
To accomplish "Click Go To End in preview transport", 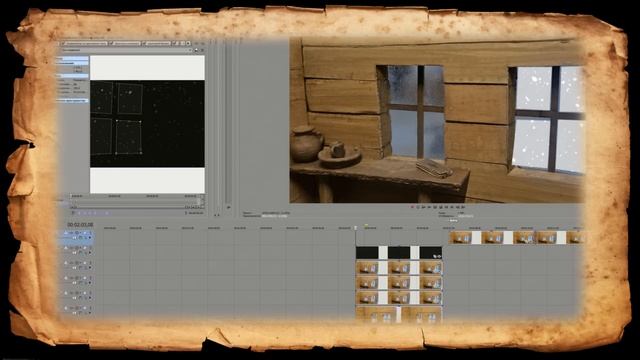I will point(452,207).
